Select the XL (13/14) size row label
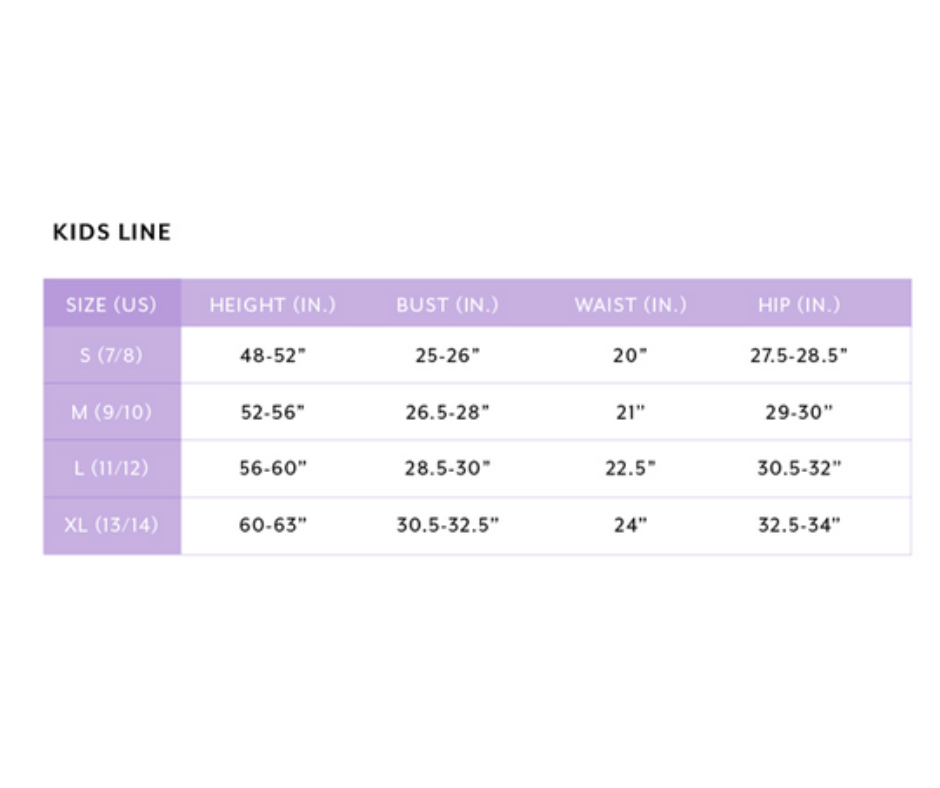The image size is (940, 788). point(111,525)
